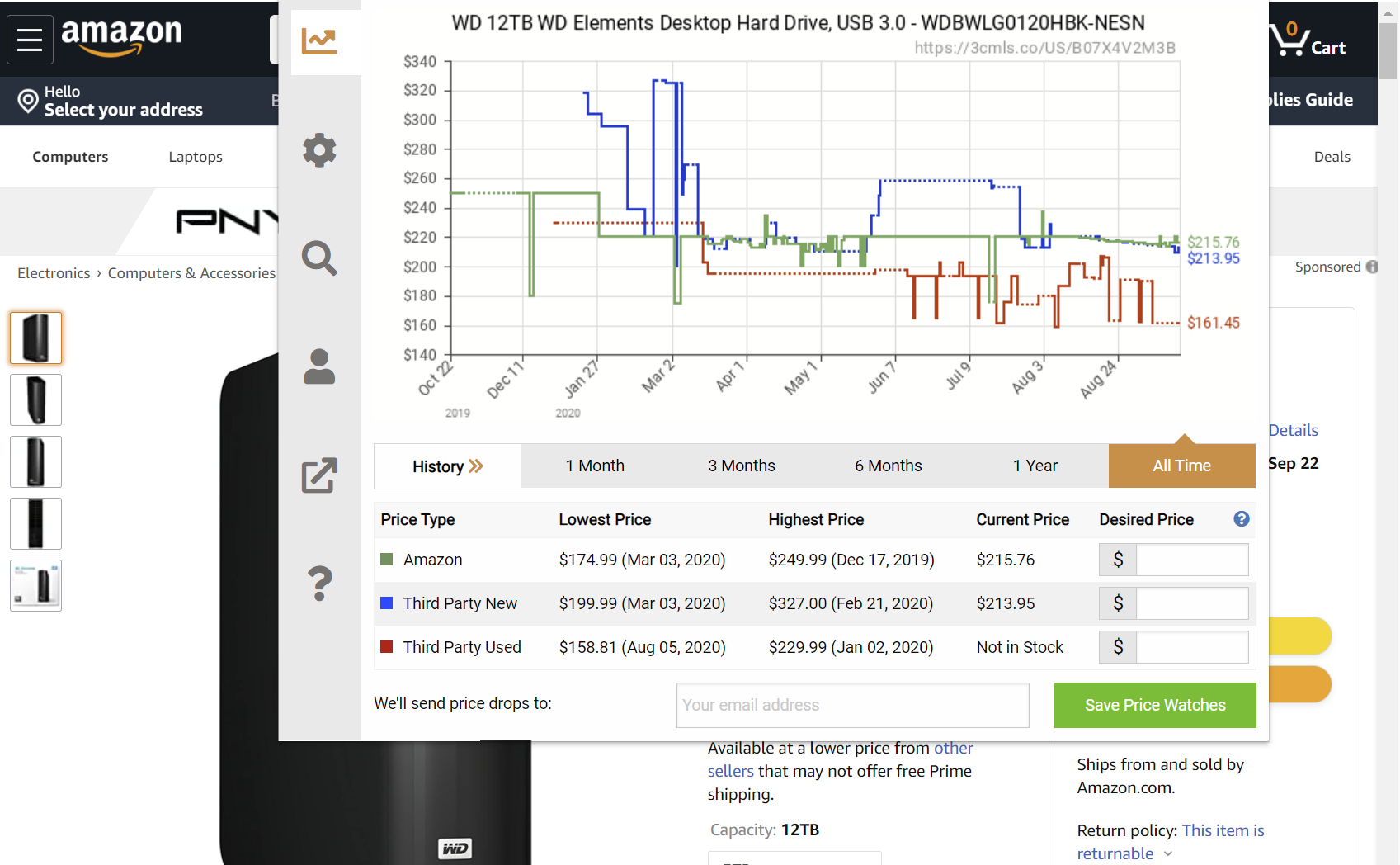Select the 1 Year tab
The image size is (1400, 865).
point(1035,466)
